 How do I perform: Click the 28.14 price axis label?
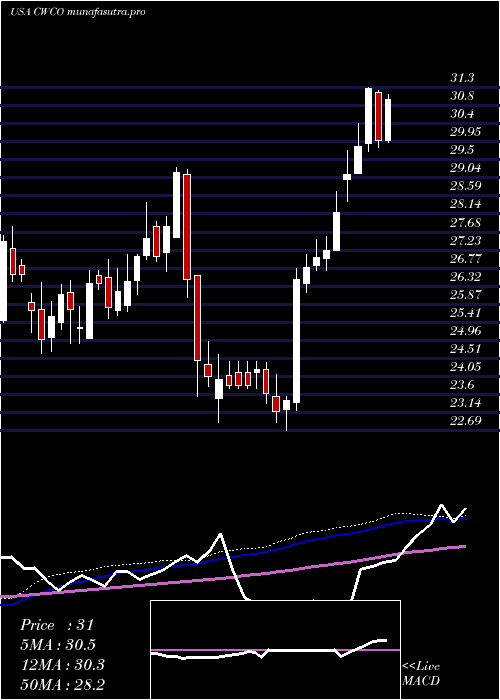point(465,204)
